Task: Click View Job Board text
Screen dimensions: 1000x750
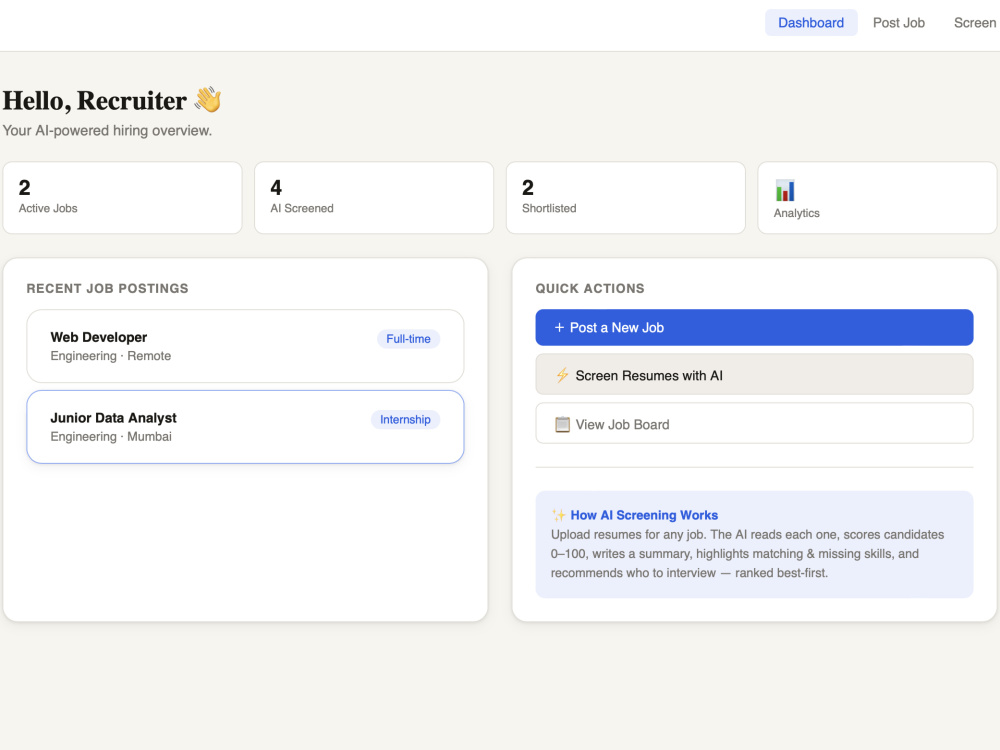Action: click(622, 425)
